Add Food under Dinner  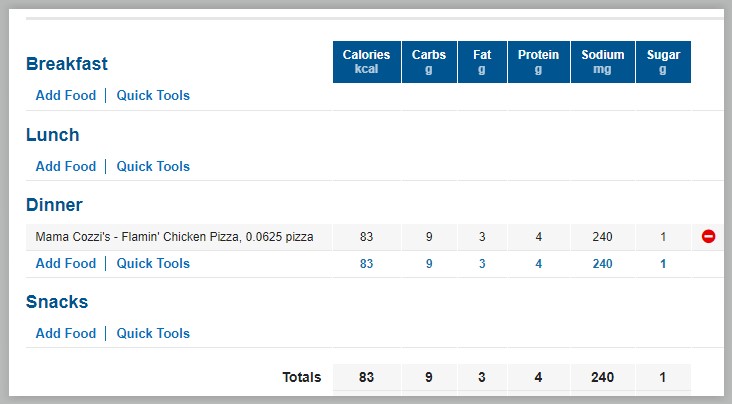(x=66, y=263)
